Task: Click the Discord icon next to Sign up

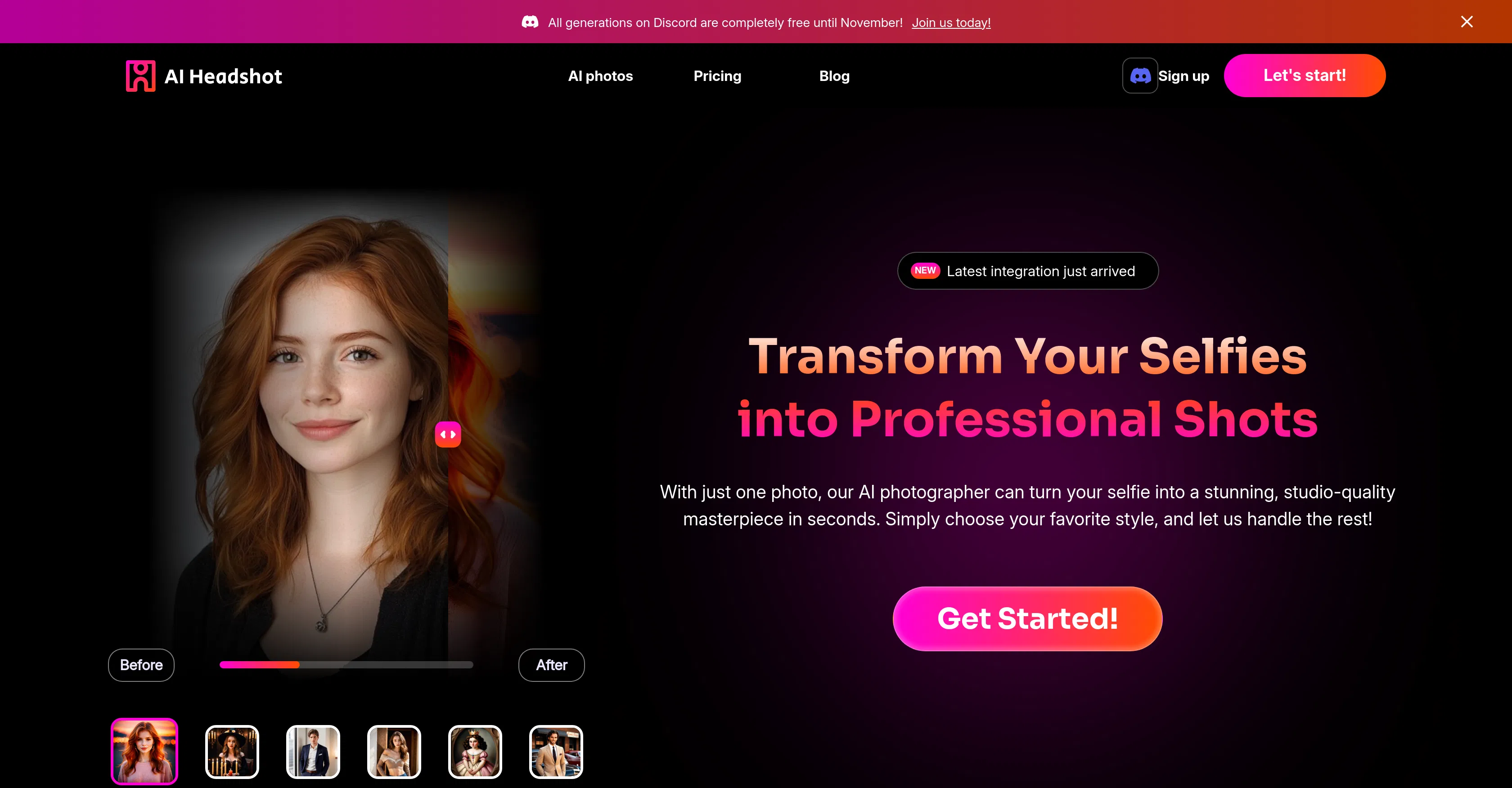Action: (1139, 75)
